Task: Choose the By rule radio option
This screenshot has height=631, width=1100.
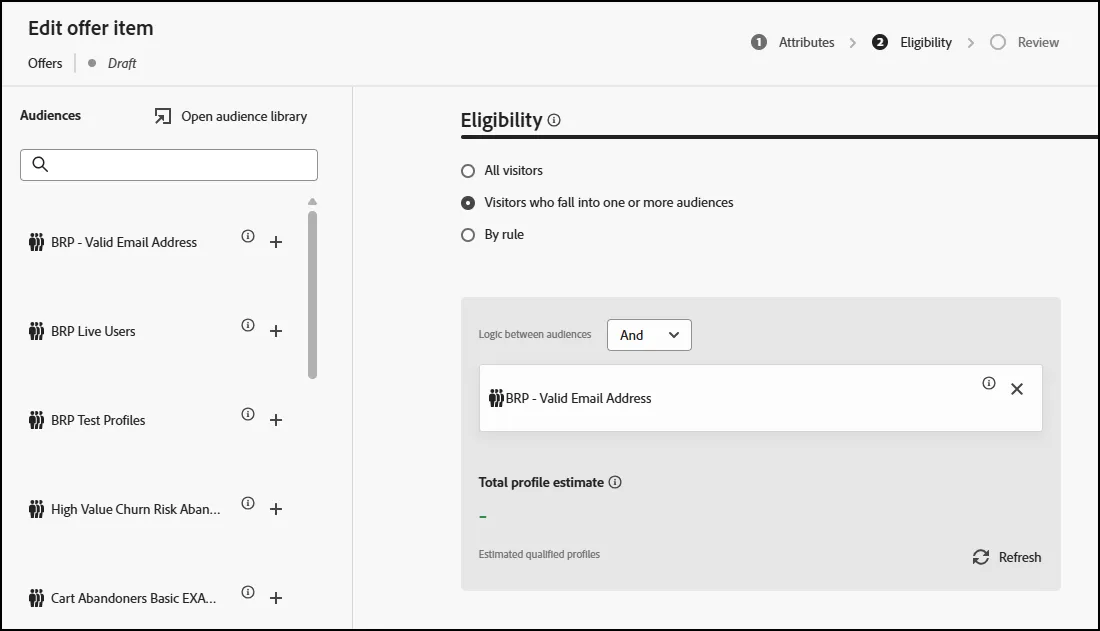Action: [468, 235]
